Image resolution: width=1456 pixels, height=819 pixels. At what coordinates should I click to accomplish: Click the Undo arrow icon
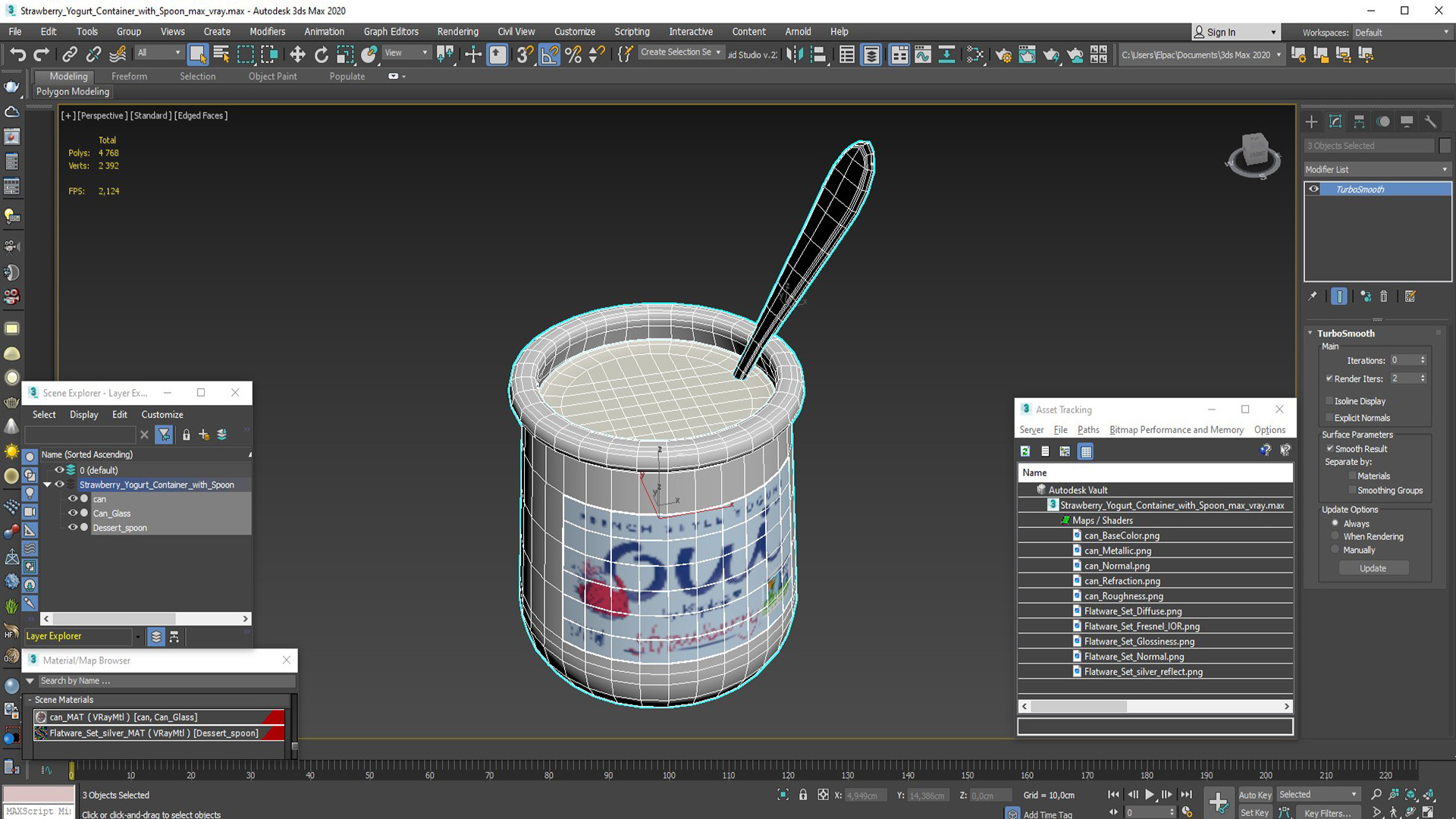17,54
